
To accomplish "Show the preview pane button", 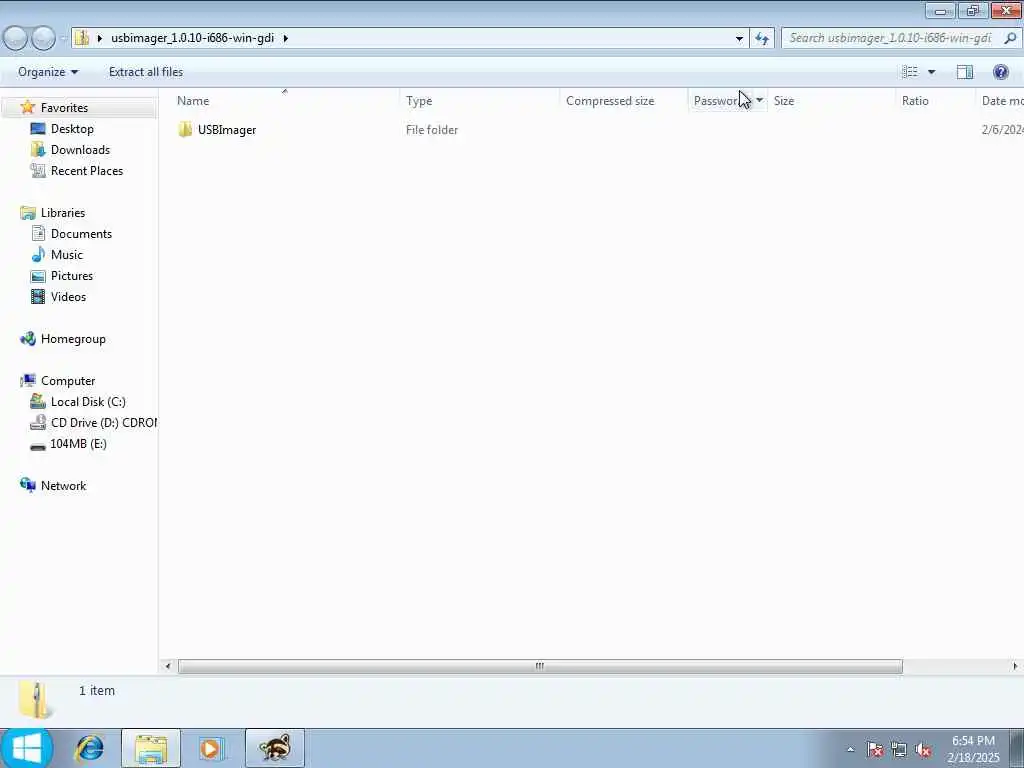I will pyautogui.click(x=965, y=72).
